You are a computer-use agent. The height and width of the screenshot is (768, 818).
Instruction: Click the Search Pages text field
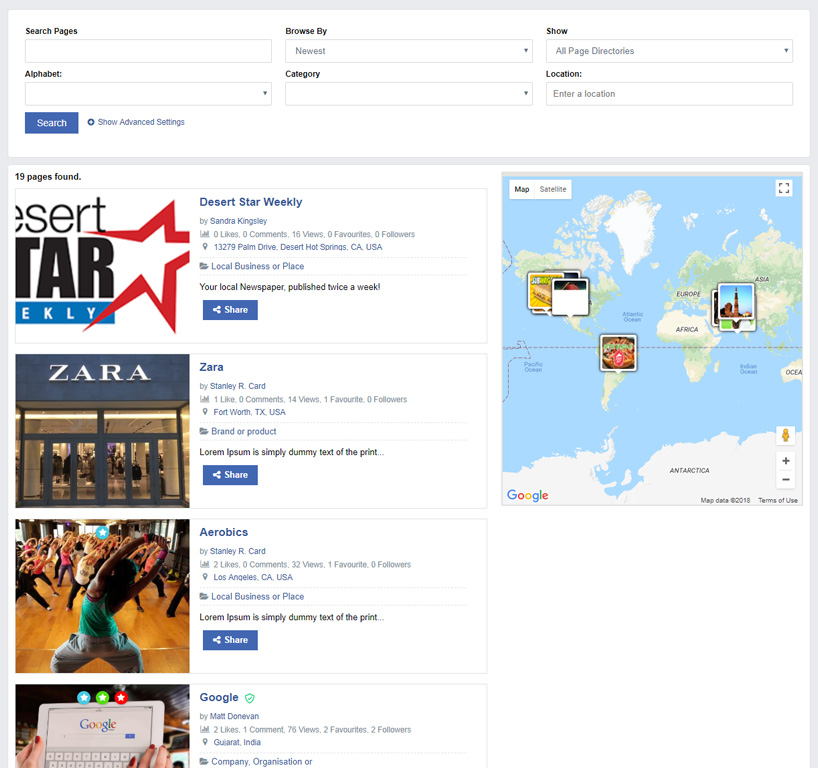148,51
